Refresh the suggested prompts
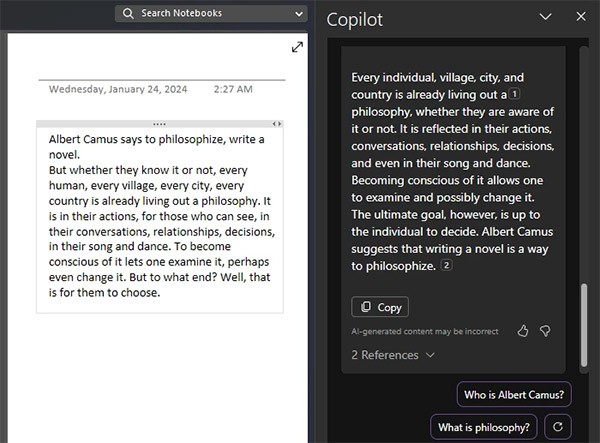600x443 pixels. click(559, 427)
